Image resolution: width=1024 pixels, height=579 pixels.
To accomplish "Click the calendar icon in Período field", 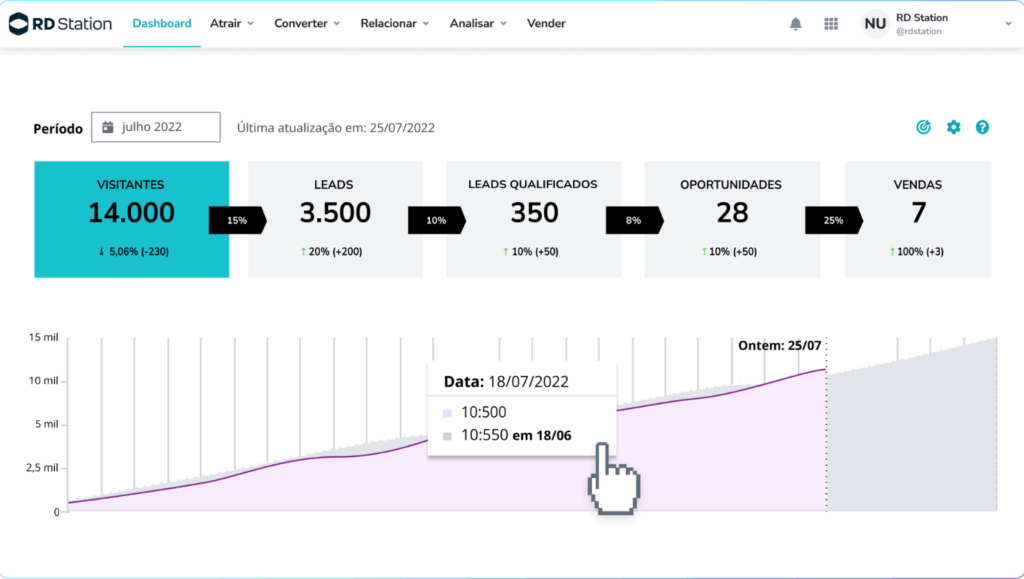I will pos(108,128).
